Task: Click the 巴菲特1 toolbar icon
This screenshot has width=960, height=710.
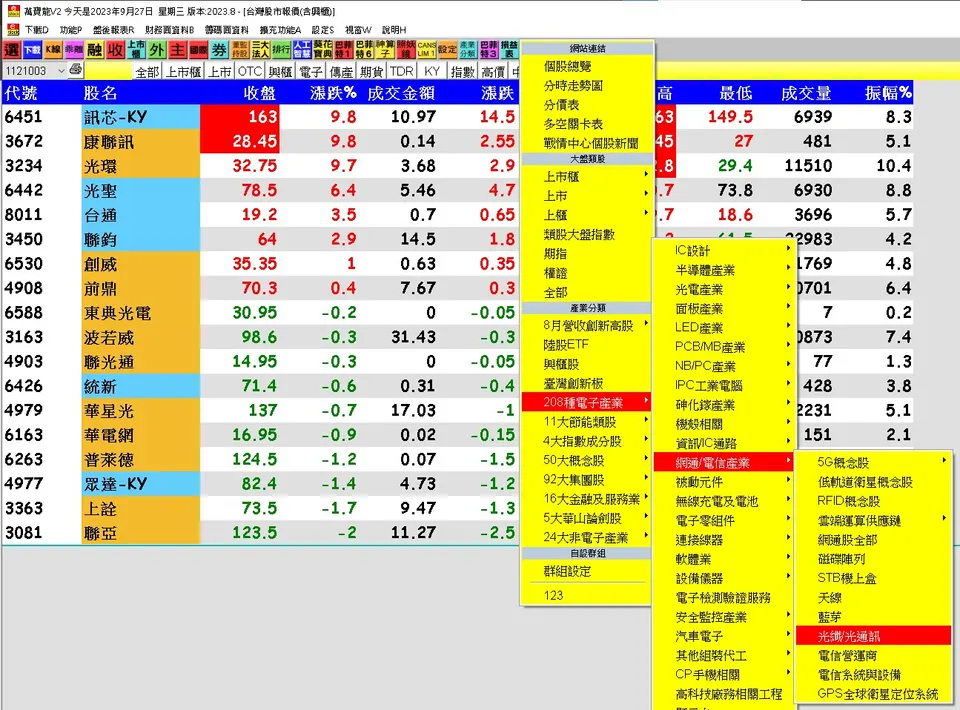Action: pyautogui.click(x=344, y=50)
